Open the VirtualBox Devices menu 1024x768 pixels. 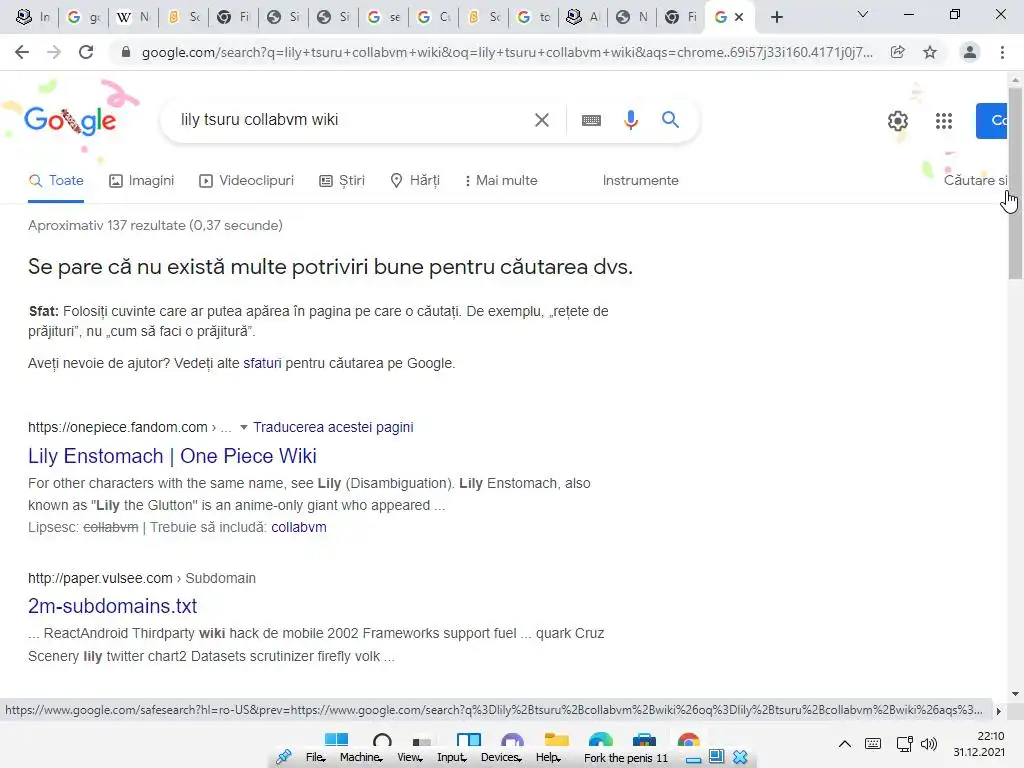501,757
